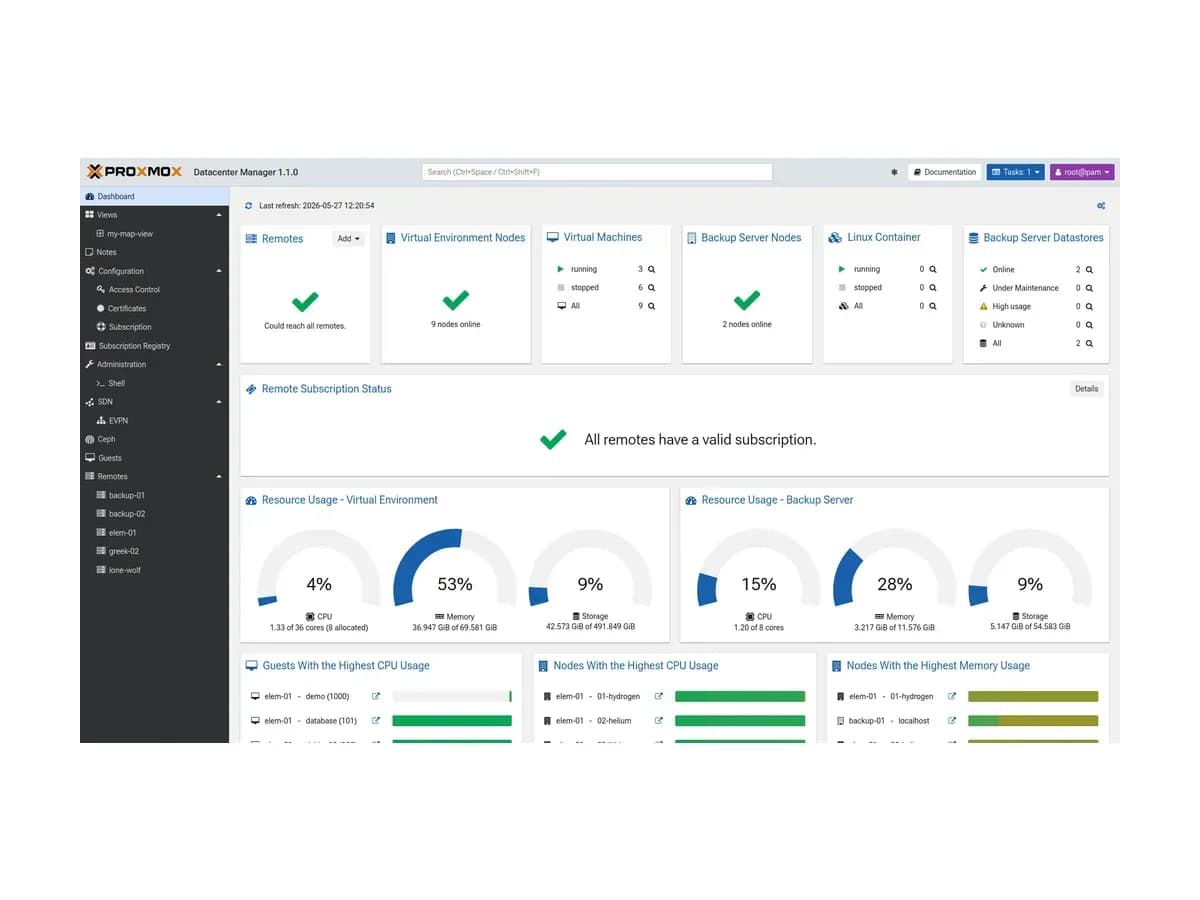Viewport: 1200px width, 900px height.
Task: Toggle the theme icon left of Documentation
Action: (x=894, y=172)
